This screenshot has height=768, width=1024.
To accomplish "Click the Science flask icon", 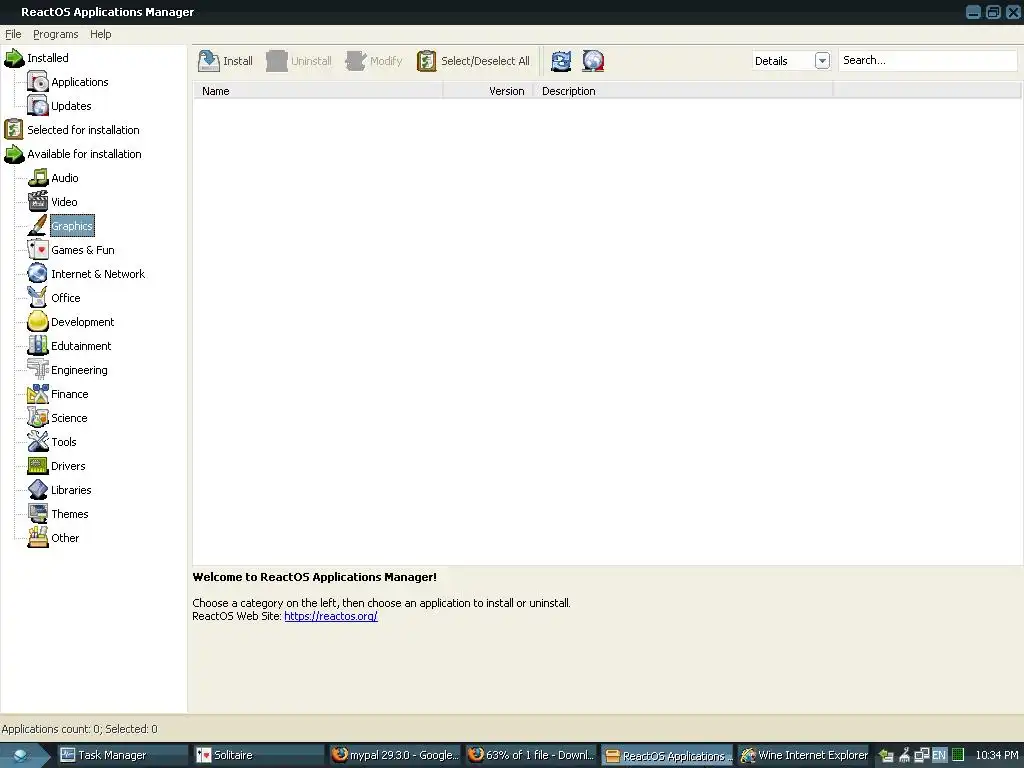I will pyautogui.click(x=38, y=418).
